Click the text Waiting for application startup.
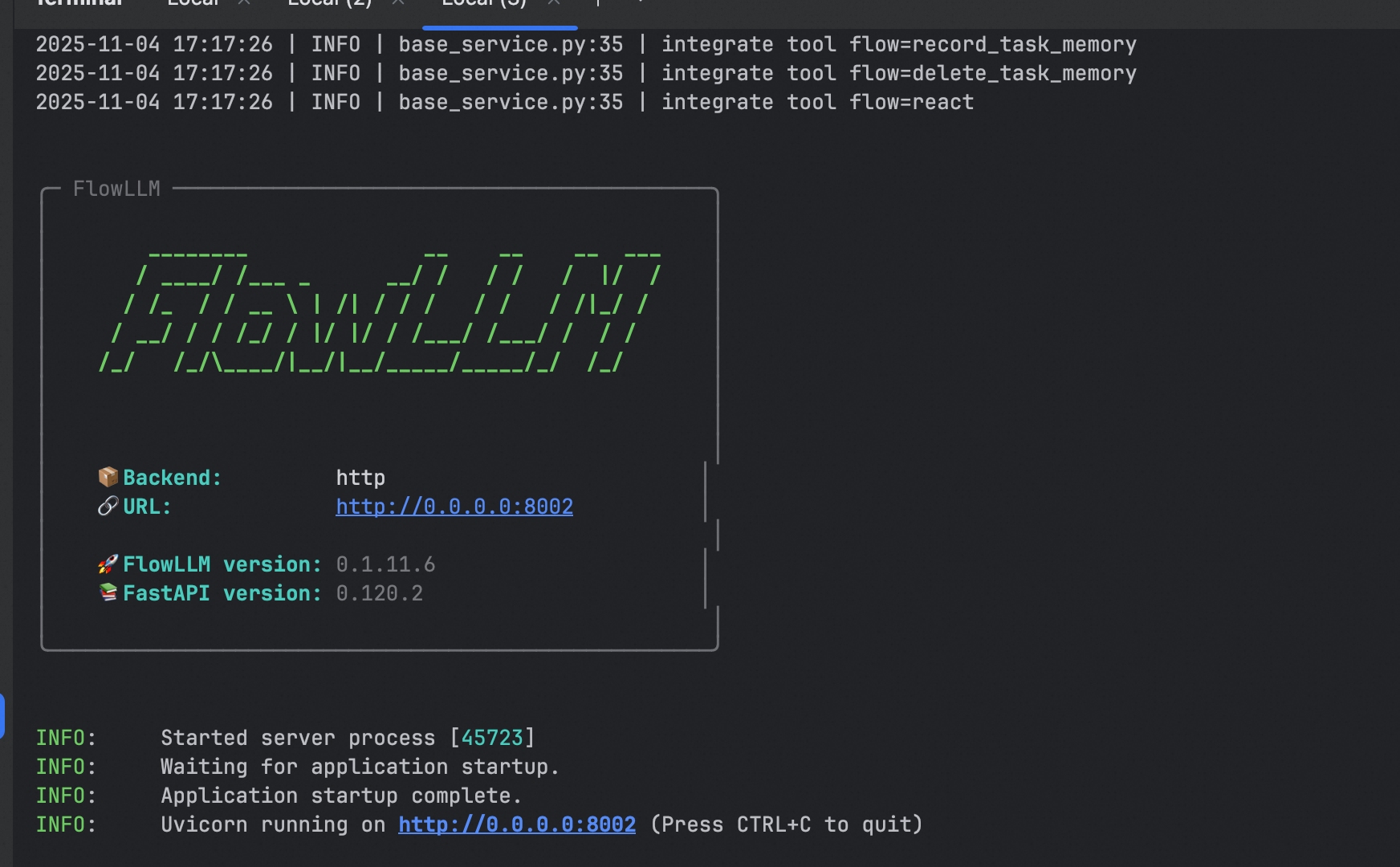The width and height of the screenshot is (1400, 867). pyautogui.click(x=360, y=767)
